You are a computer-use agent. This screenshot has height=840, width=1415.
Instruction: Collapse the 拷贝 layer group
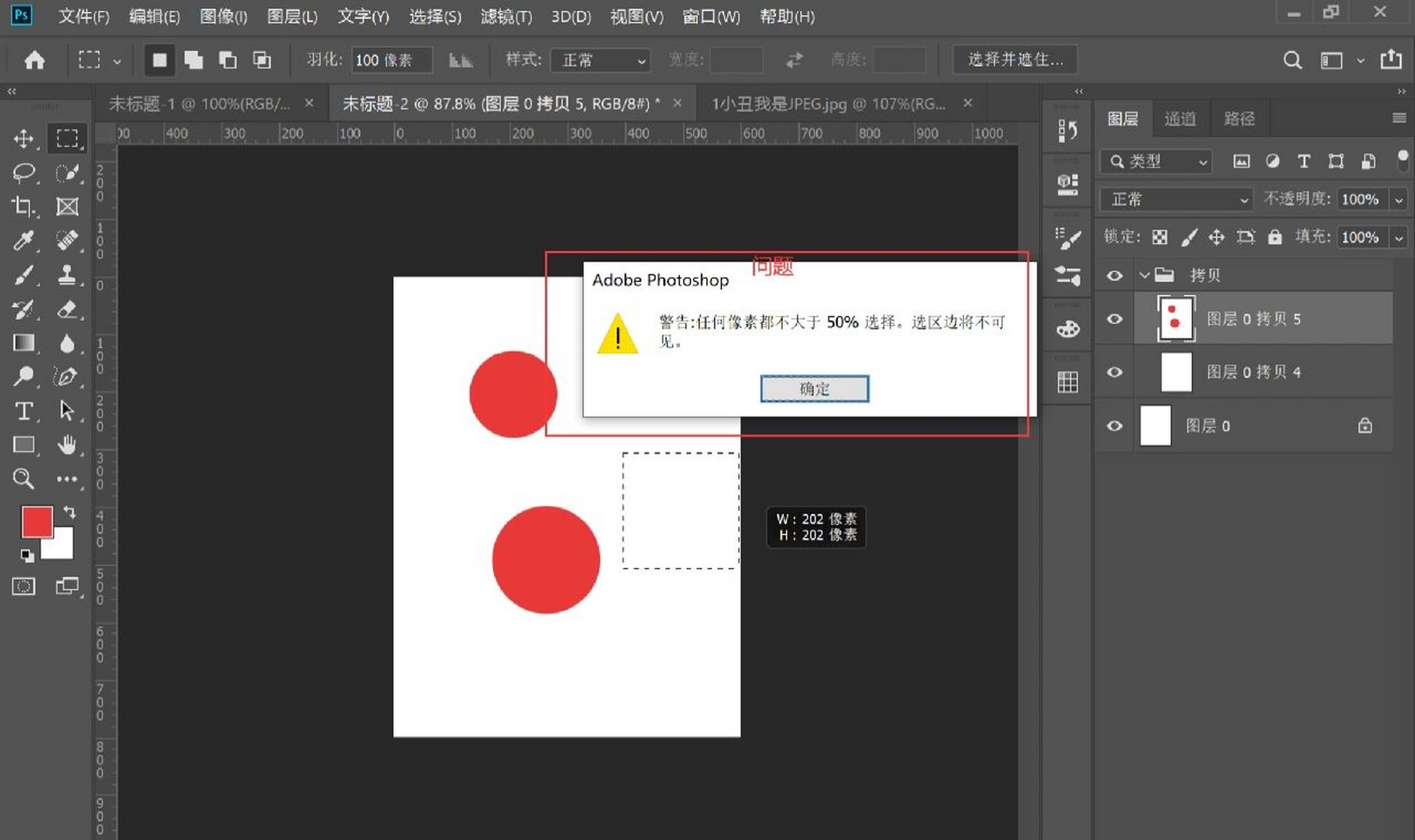pyautogui.click(x=1145, y=275)
